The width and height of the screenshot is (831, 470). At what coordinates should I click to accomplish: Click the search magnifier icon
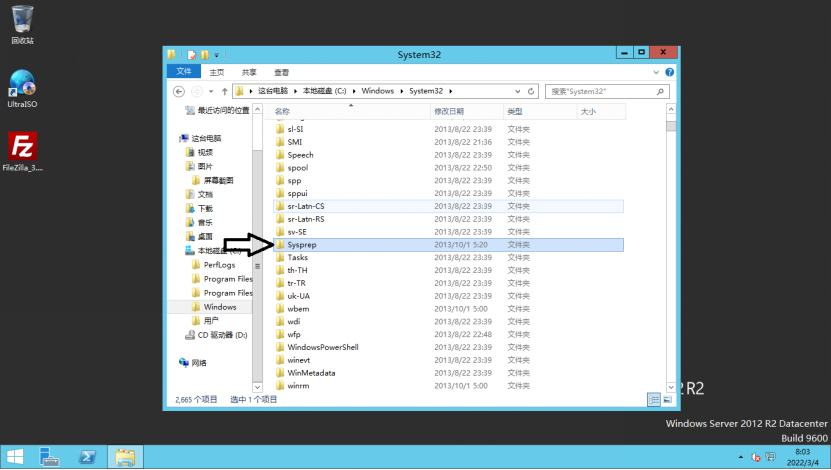660,91
